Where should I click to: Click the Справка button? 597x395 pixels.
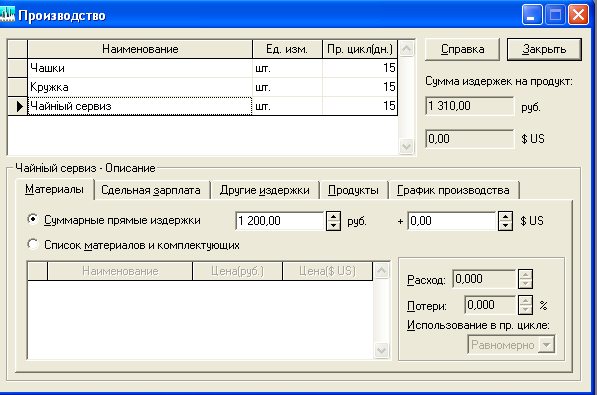click(462, 49)
